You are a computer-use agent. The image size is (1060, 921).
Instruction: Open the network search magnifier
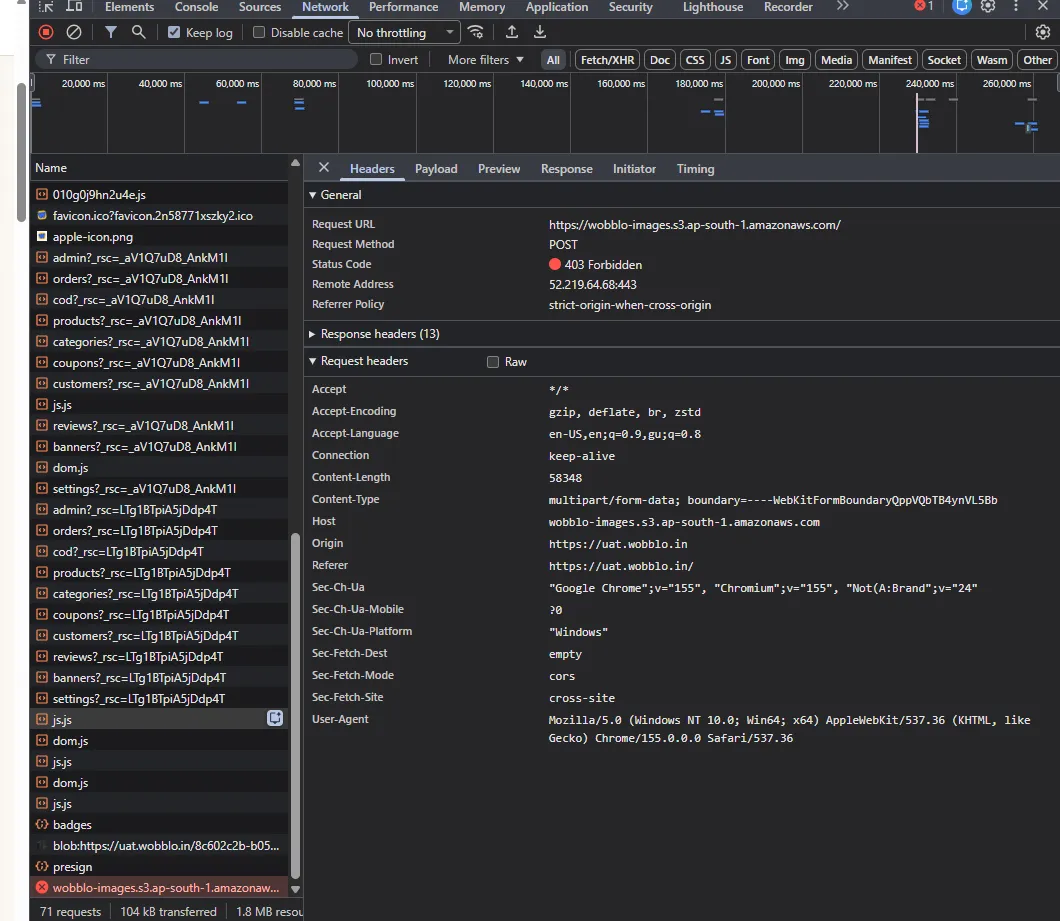[x=139, y=32]
